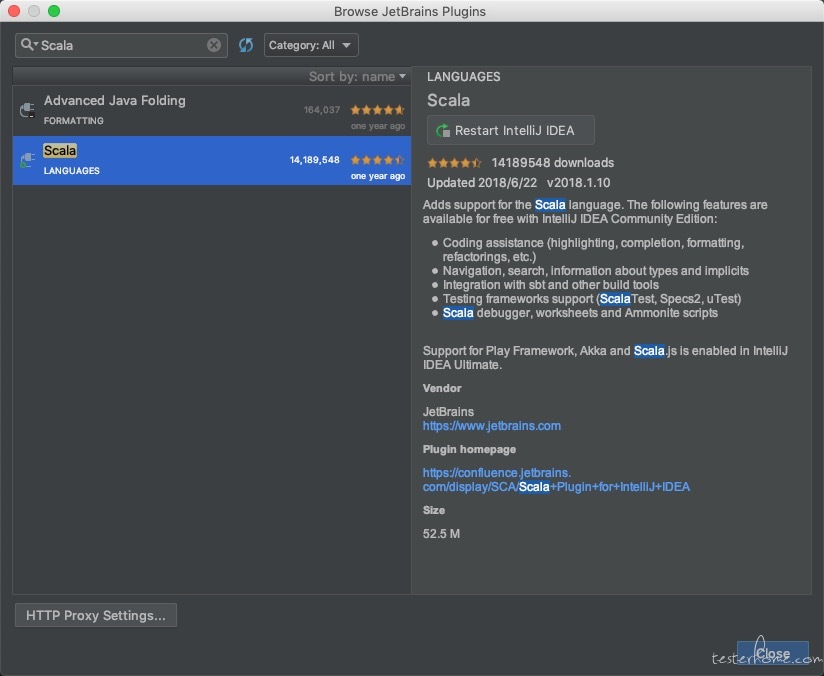Click the JetBrains vendor name
This screenshot has height=676, width=824.
point(448,412)
